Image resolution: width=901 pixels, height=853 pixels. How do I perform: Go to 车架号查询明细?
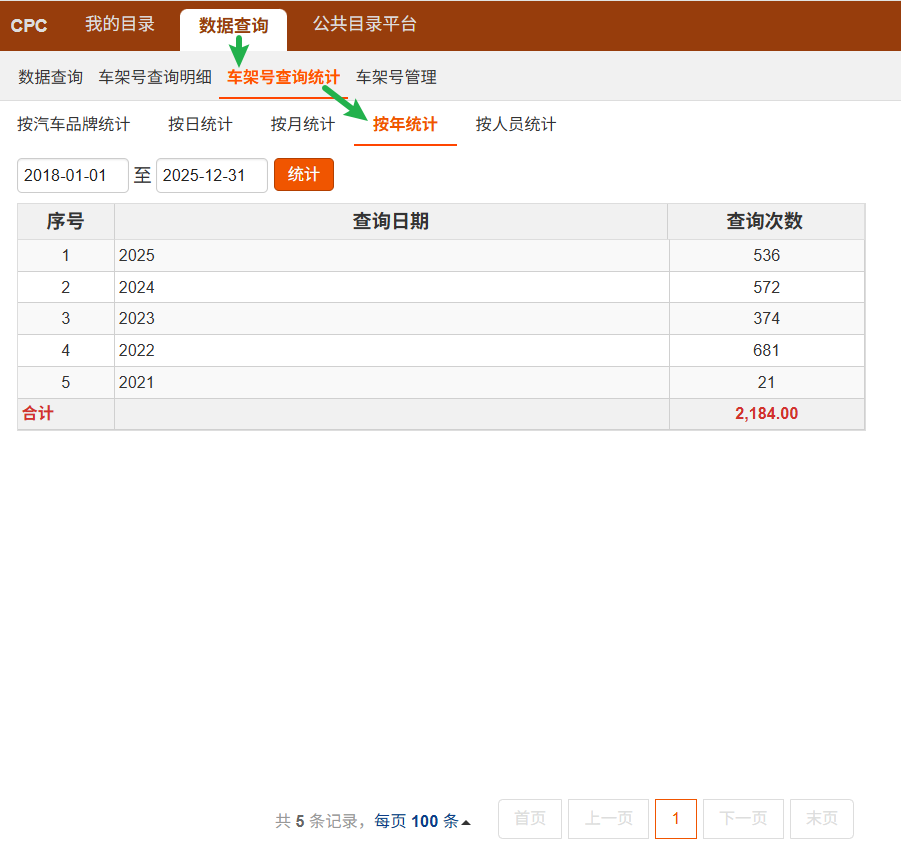click(x=155, y=77)
